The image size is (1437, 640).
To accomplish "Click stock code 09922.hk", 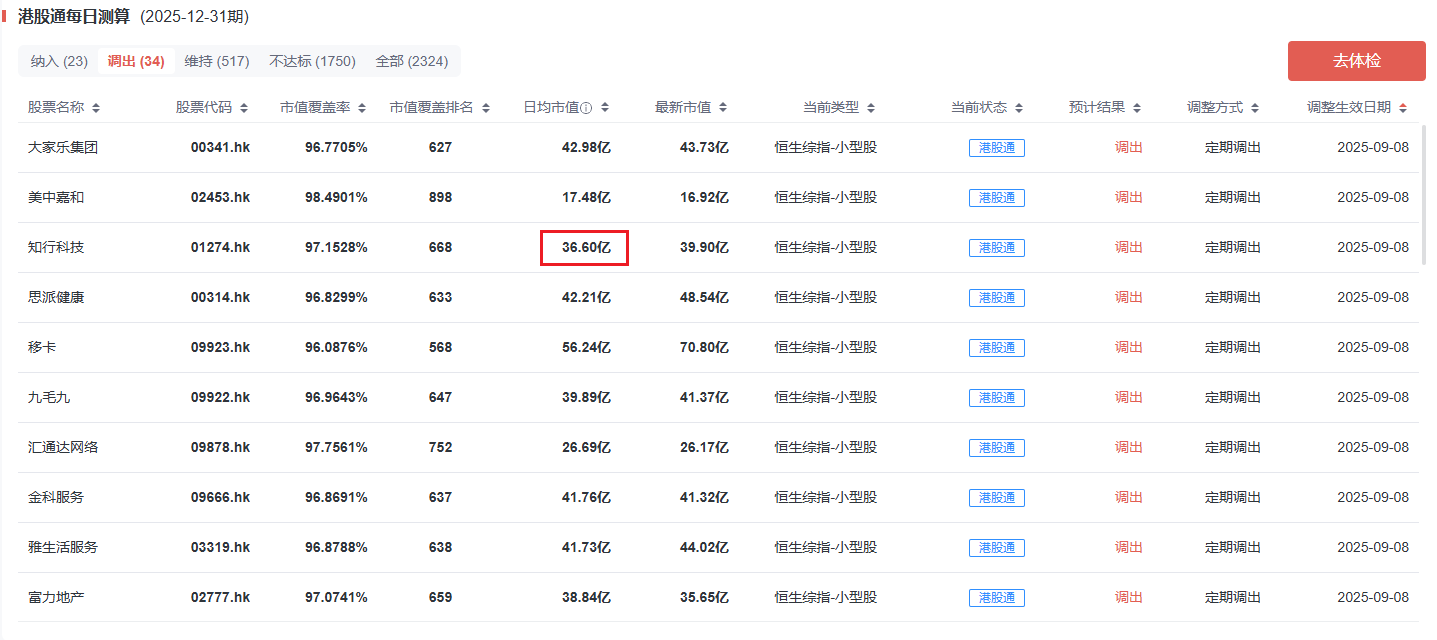I will pos(220,397).
